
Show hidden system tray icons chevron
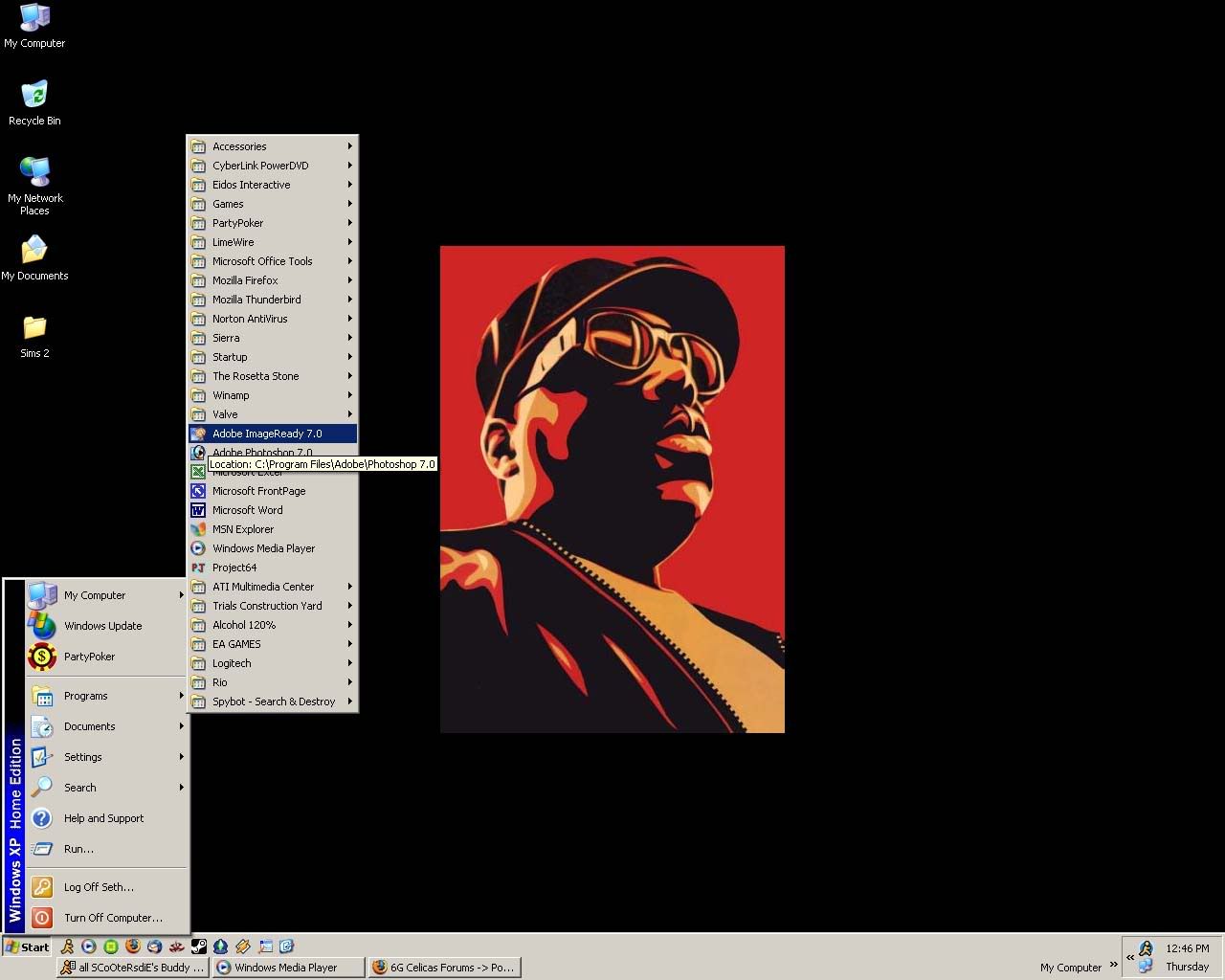click(1129, 957)
